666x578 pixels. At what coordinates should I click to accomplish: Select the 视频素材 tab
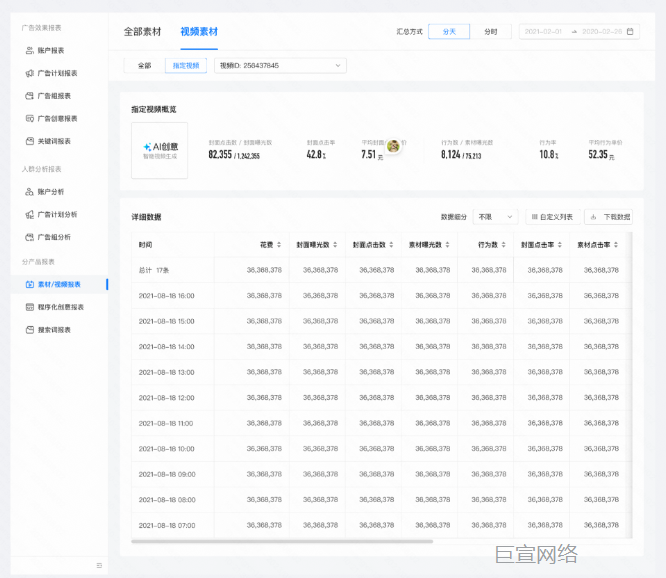tap(199, 32)
